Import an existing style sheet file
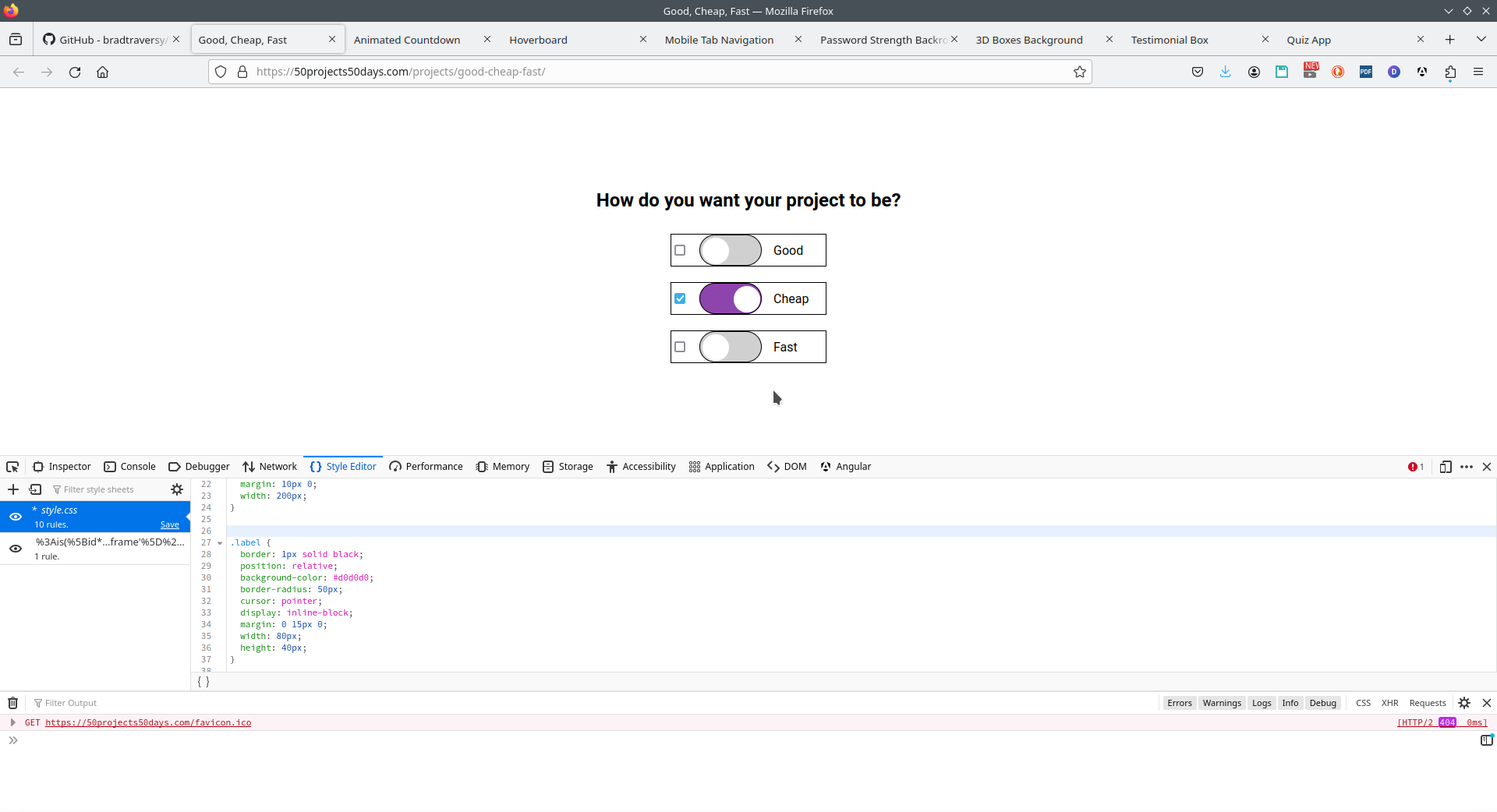1497x812 pixels. tap(35, 489)
